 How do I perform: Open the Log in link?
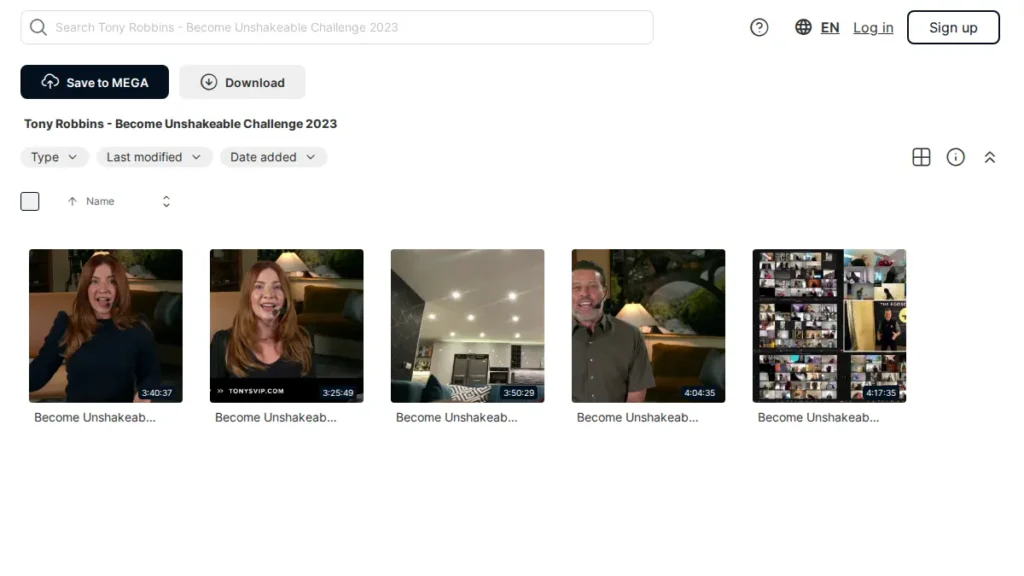[873, 27]
